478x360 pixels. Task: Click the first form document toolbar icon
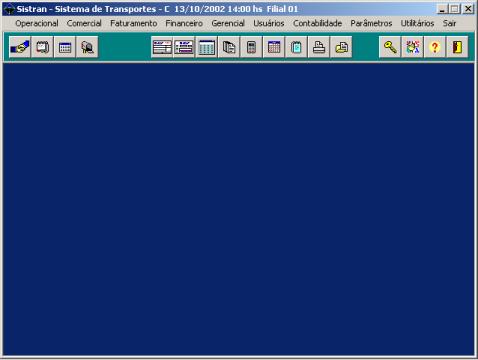tap(162, 47)
